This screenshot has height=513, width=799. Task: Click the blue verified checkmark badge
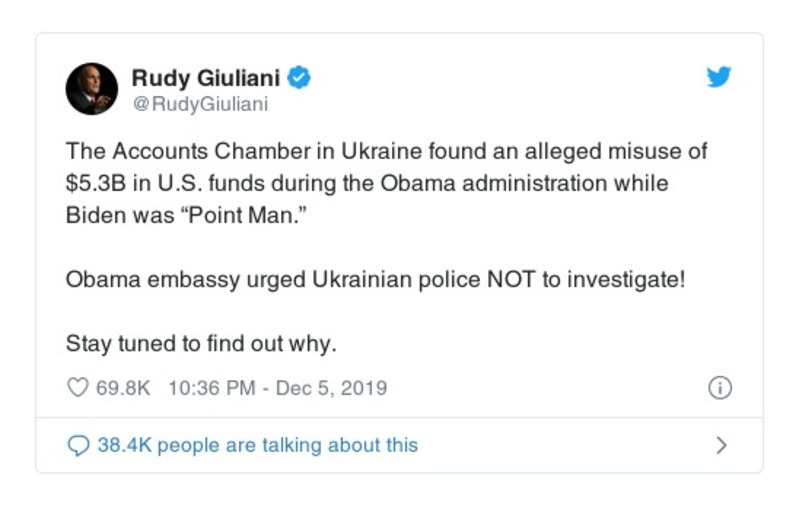click(x=298, y=76)
